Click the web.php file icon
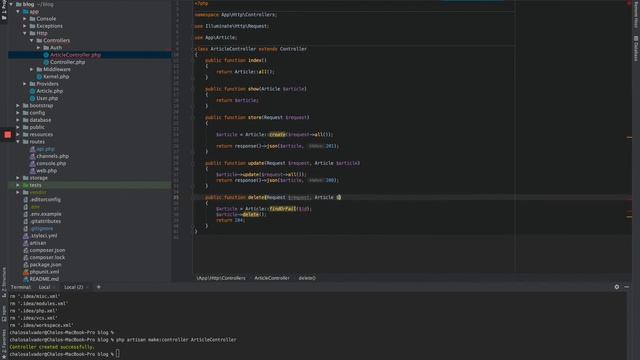This screenshot has height=360, width=640. click(32, 171)
